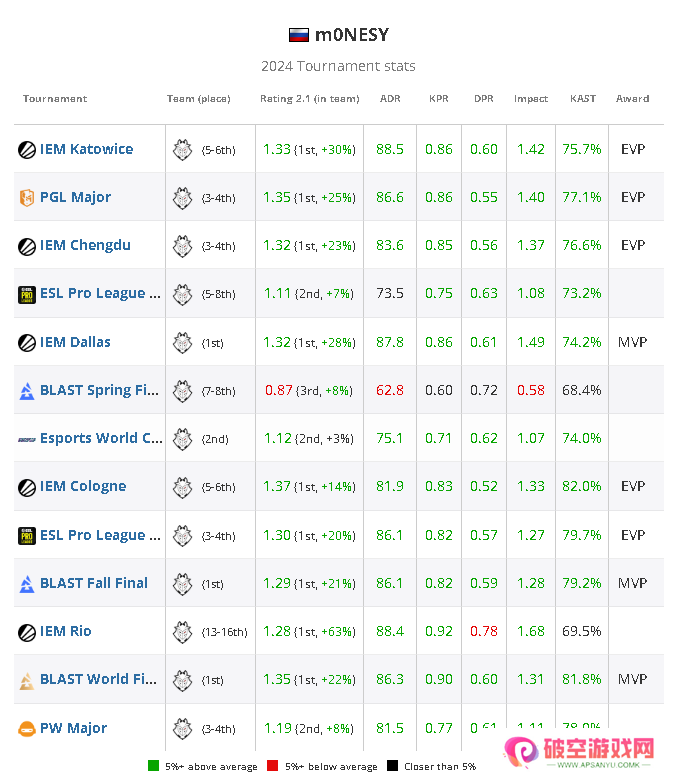This screenshot has height=778, width=678.
Task: Click the G2 team logo in IEM Rio row
Action: 182,631
